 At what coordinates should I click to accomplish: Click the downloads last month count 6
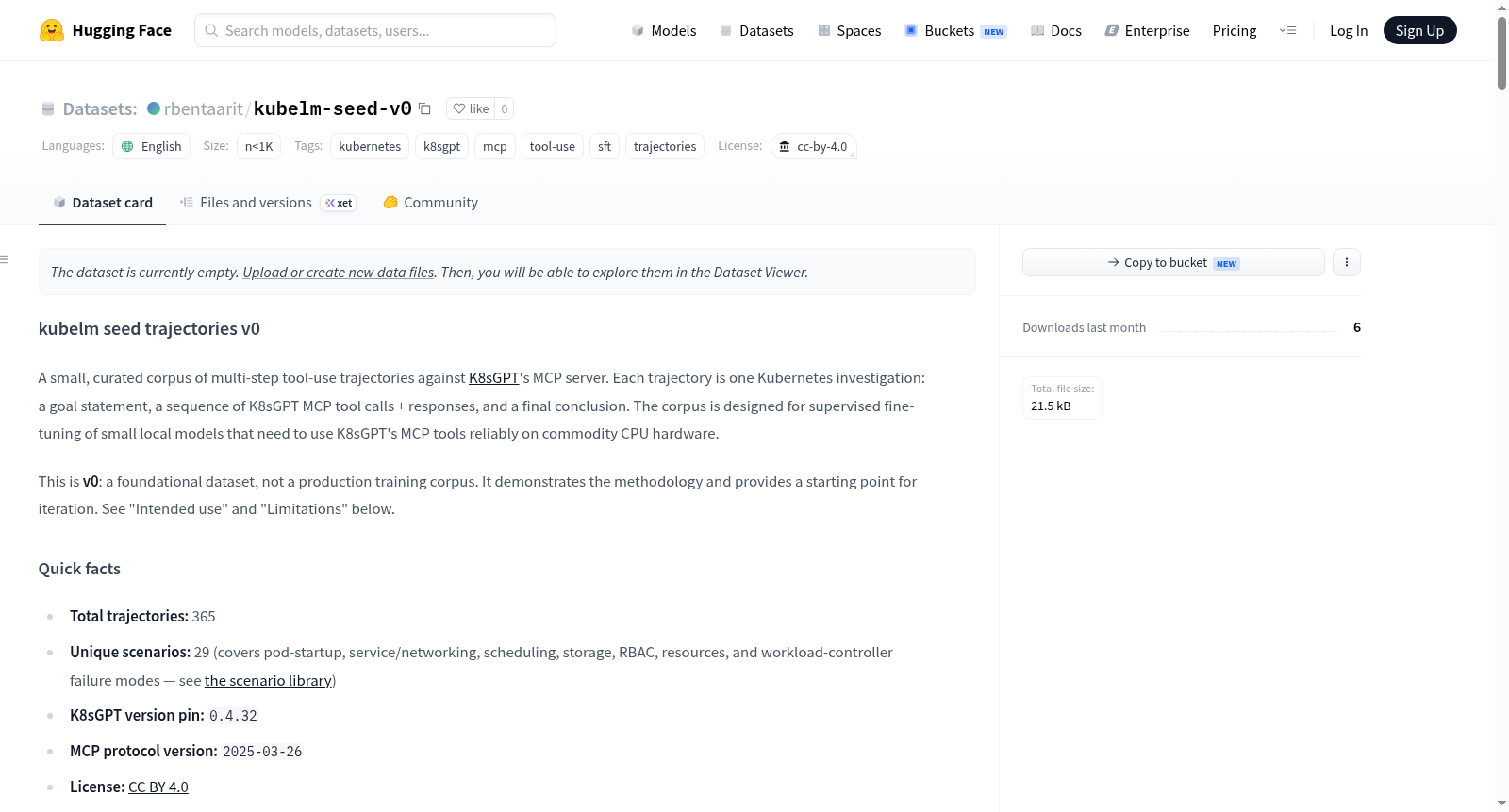pos(1357,327)
